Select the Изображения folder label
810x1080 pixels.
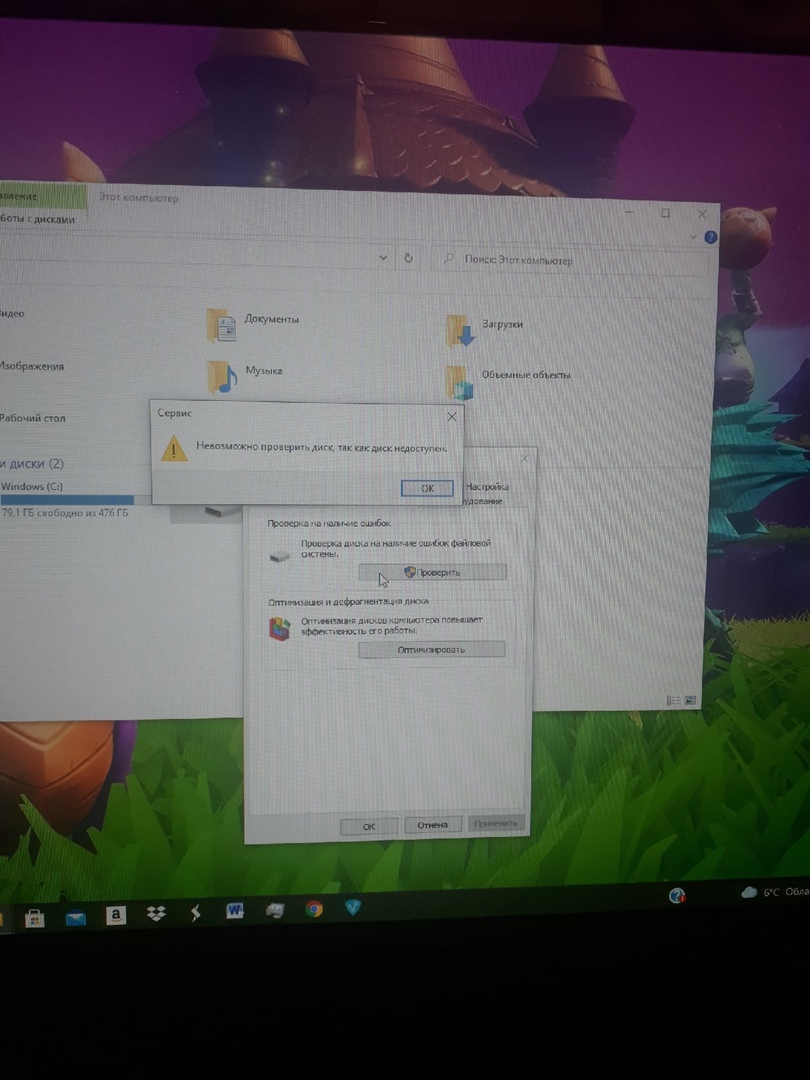tap(32, 366)
